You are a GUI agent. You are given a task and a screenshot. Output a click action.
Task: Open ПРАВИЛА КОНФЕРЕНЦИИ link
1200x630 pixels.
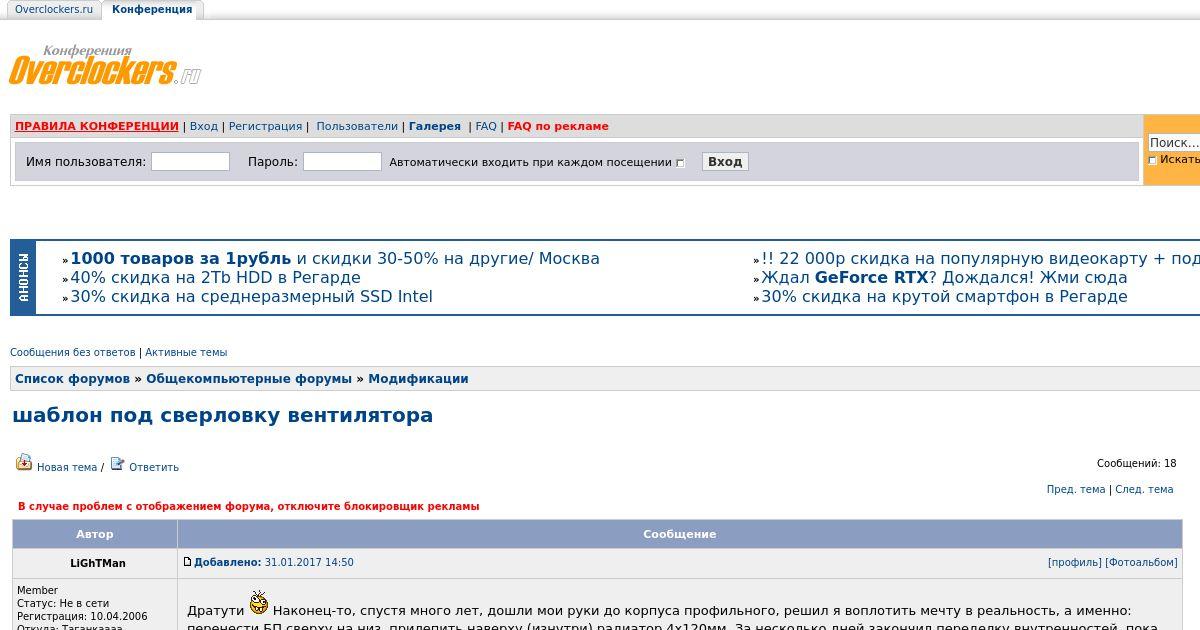click(96, 126)
